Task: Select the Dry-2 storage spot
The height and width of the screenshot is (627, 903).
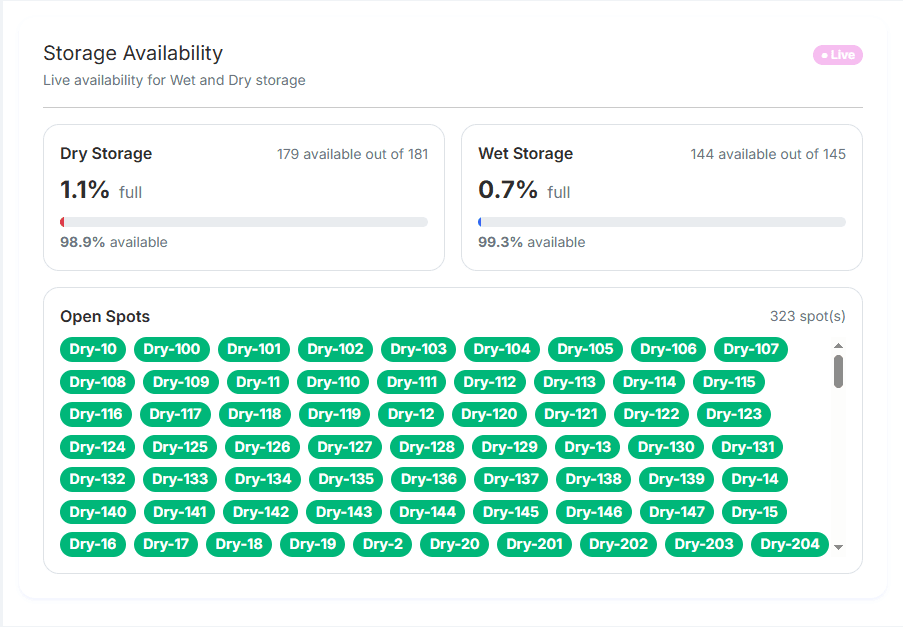Action: coord(382,544)
